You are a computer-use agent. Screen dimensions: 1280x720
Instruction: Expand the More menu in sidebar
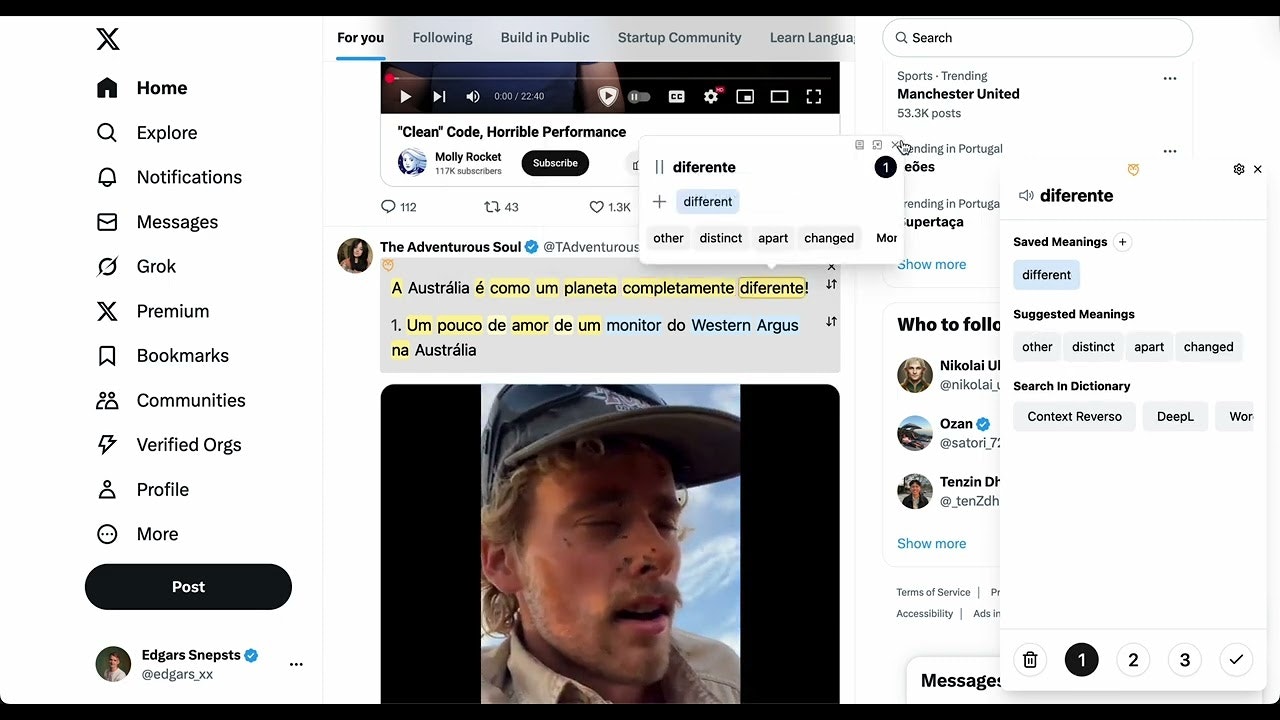(x=137, y=534)
